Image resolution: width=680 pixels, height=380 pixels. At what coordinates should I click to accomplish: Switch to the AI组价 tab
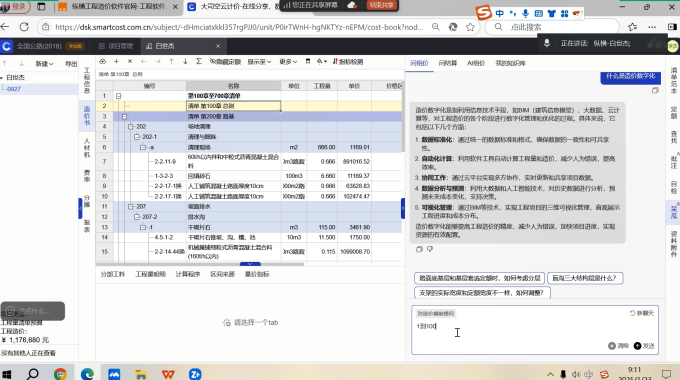(x=476, y=63)
